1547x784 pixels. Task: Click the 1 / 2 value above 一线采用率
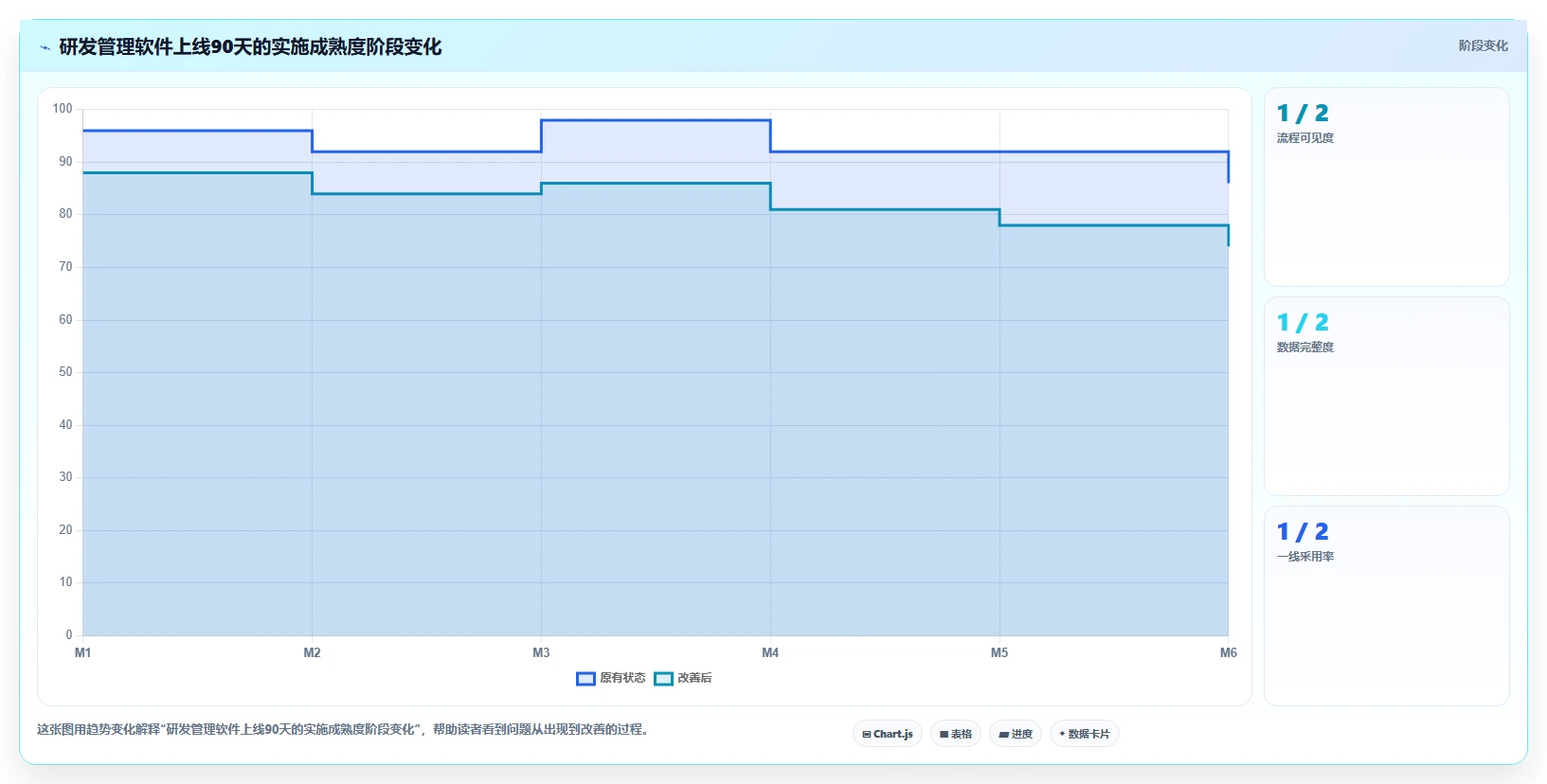[1303, 532]
